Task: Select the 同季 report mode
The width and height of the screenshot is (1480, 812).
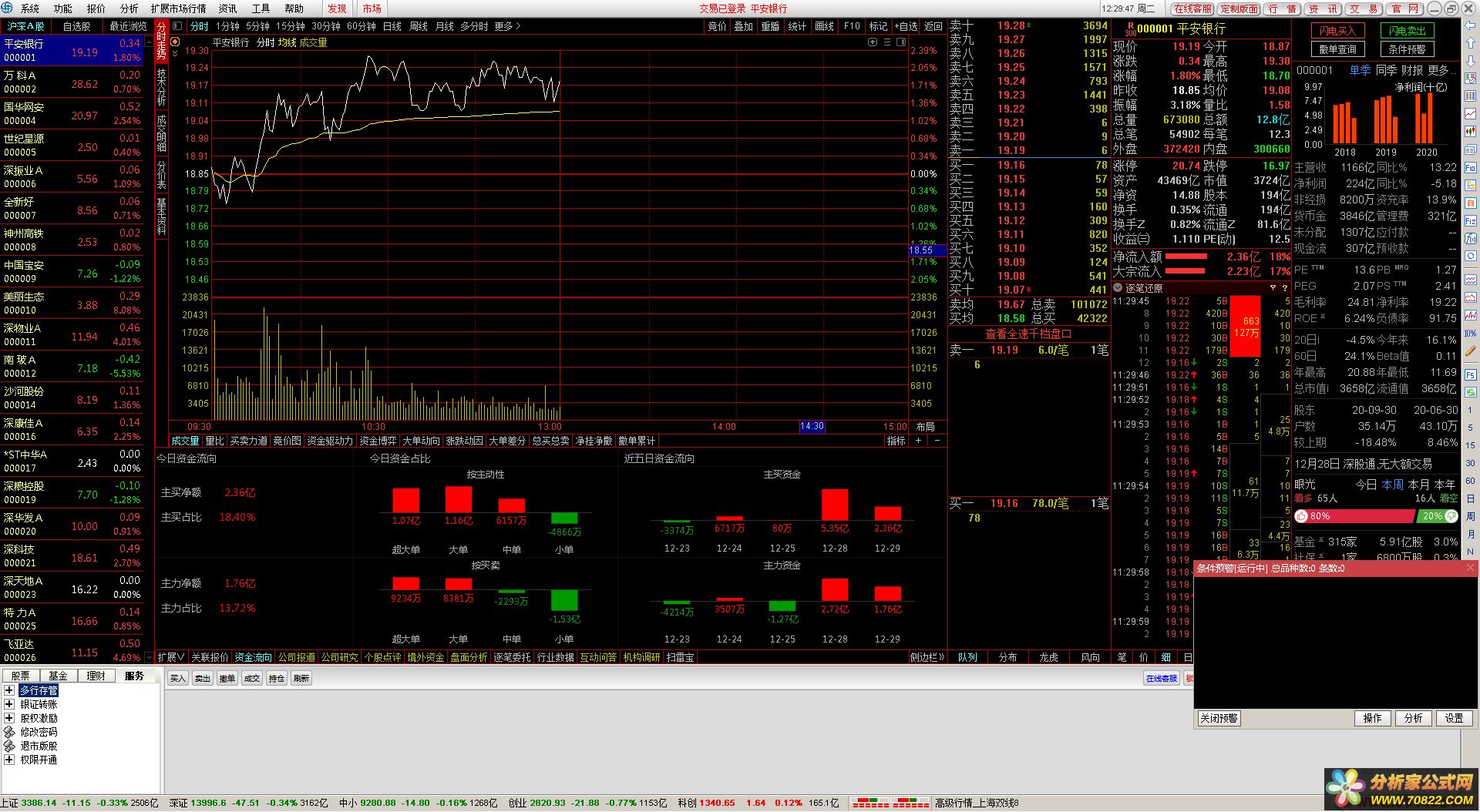Action: click(1386, 70)
